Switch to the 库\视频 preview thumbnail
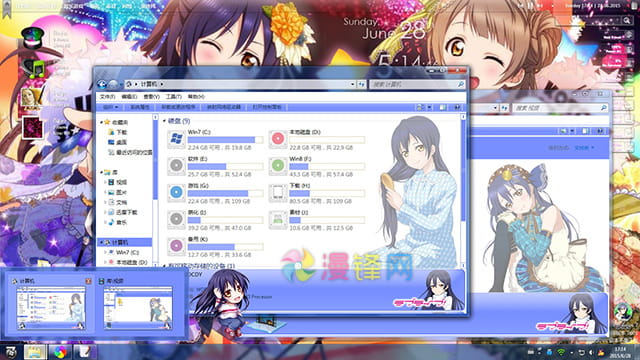 [x=138, y=308]
